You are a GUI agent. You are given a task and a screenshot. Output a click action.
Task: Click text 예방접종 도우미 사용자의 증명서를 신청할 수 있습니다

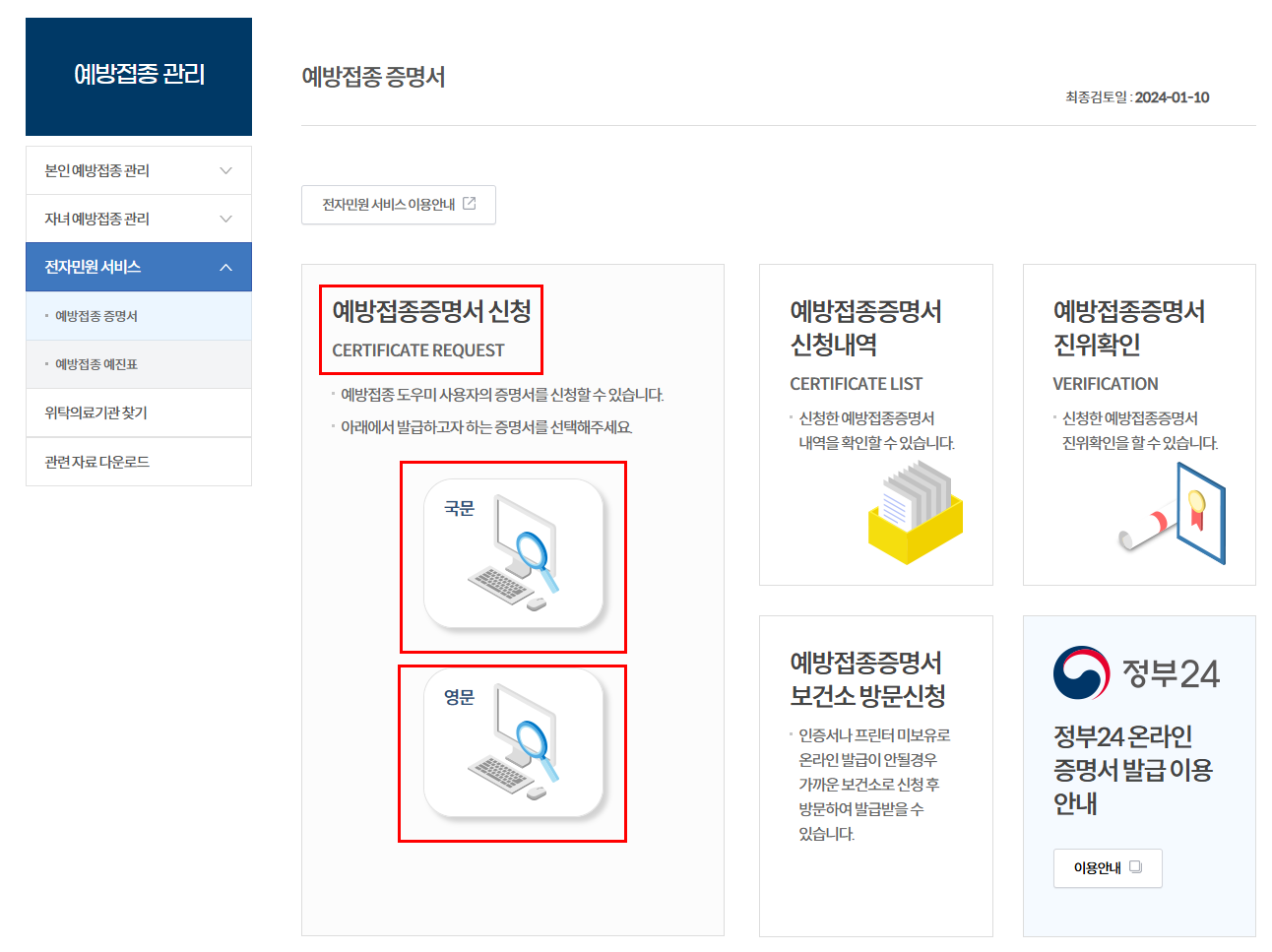click(502, 395)
